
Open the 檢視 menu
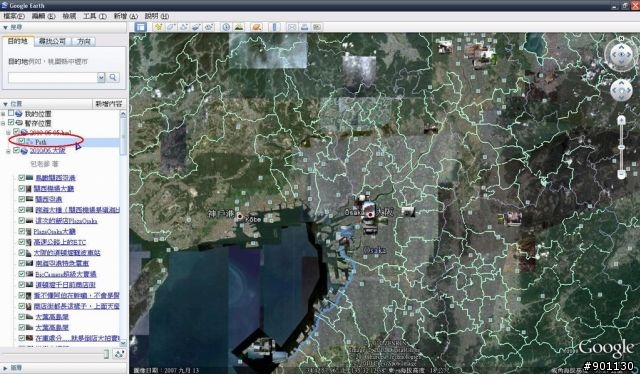tap(69, 16)
